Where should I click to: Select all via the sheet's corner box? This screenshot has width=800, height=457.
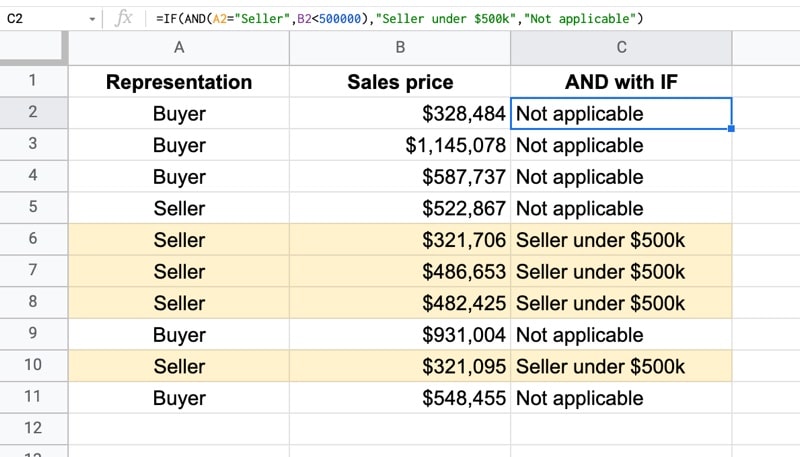tap(34, 47)
